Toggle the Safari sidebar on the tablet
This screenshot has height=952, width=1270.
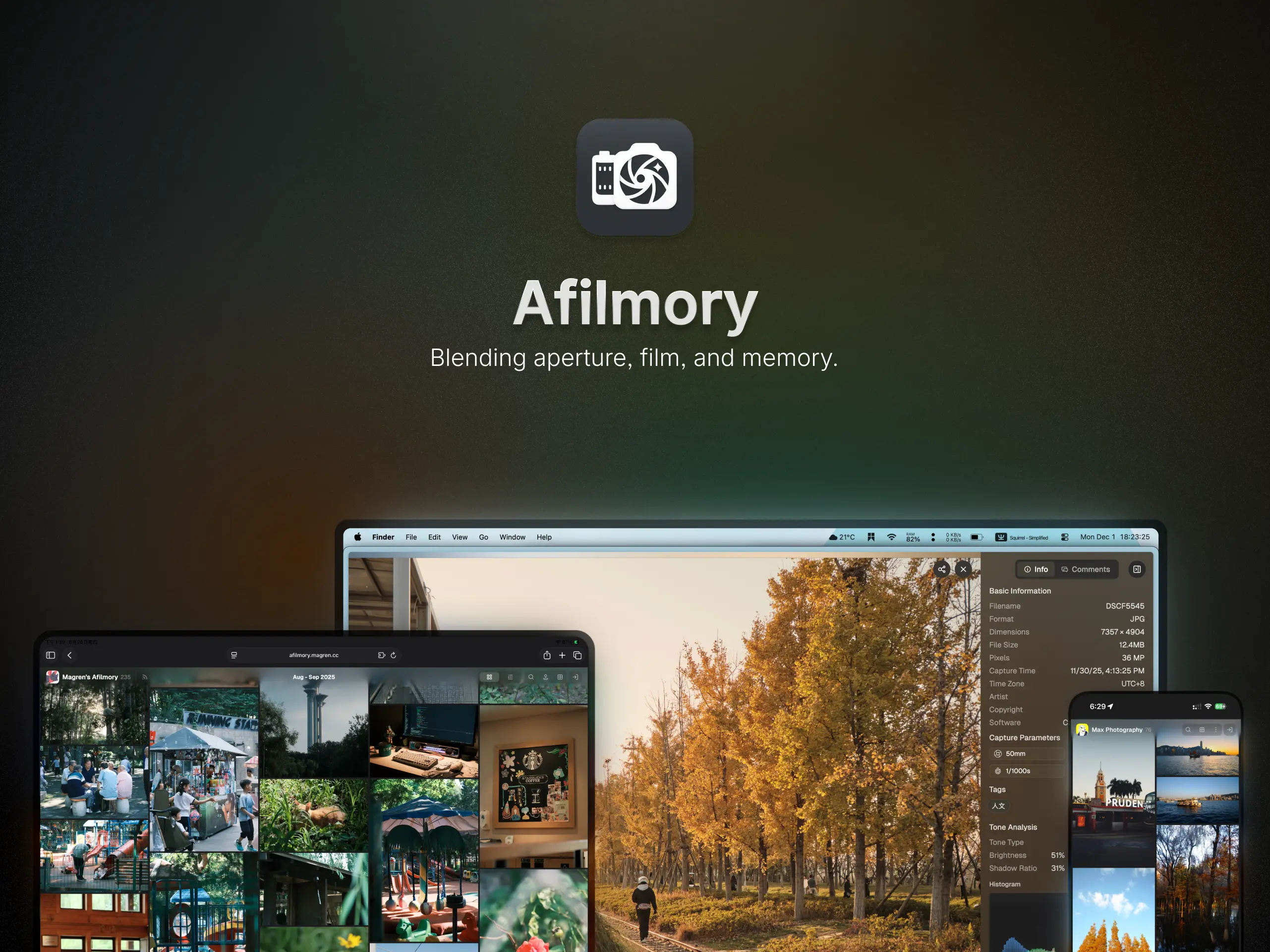[x=51, y=655]
